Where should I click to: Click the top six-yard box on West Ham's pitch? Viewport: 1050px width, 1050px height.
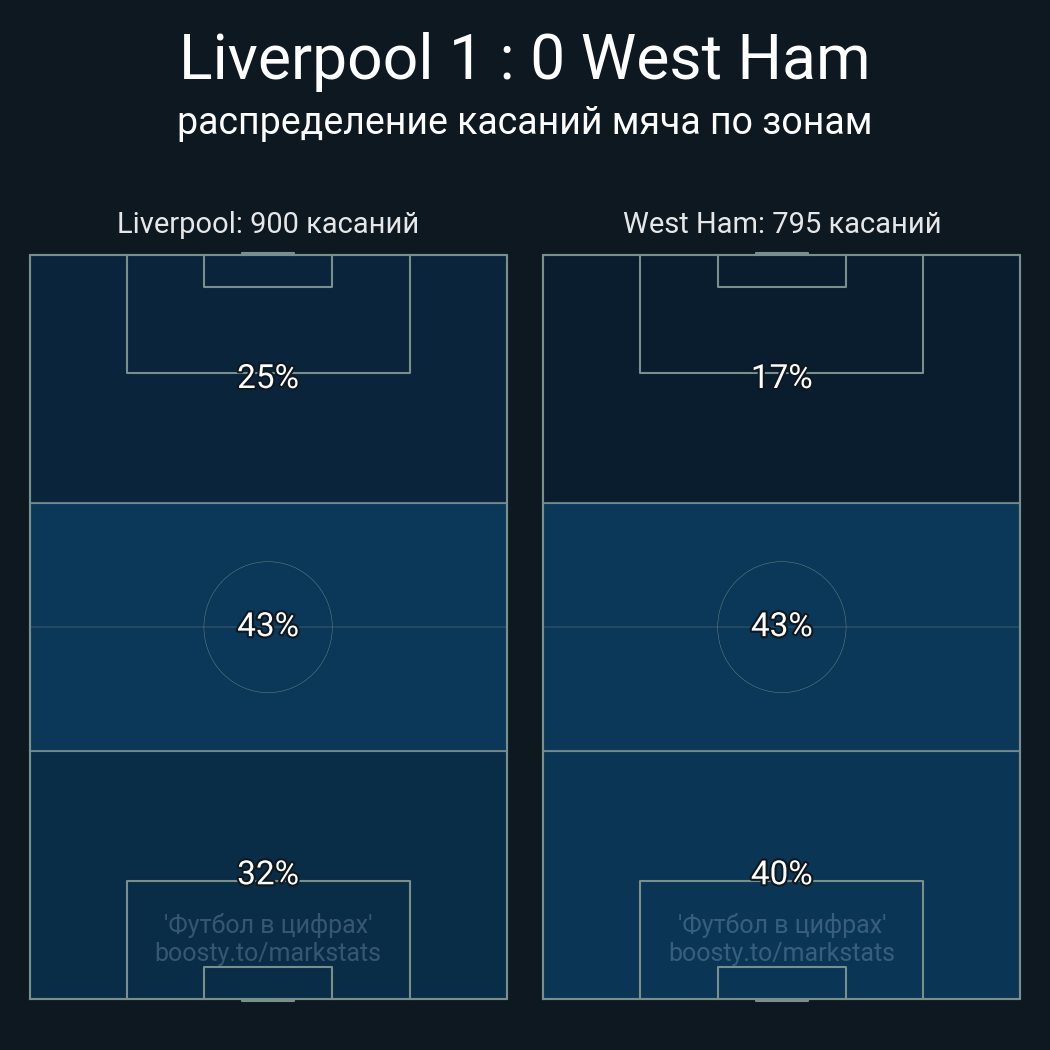782,271
